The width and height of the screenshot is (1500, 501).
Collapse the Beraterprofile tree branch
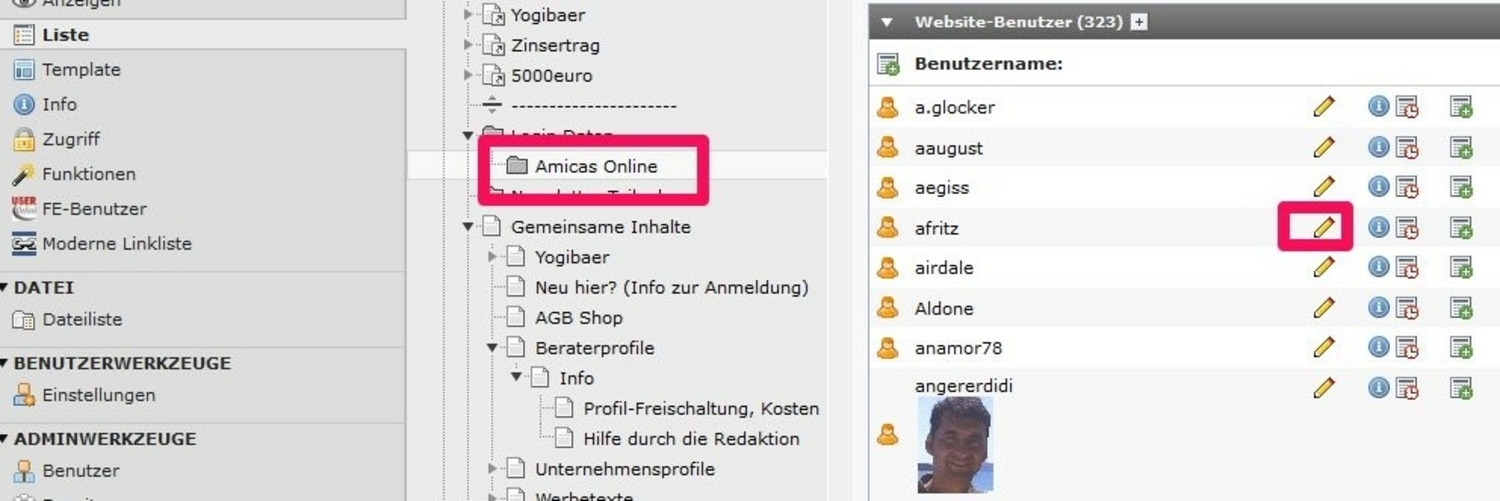pos(492,348)
